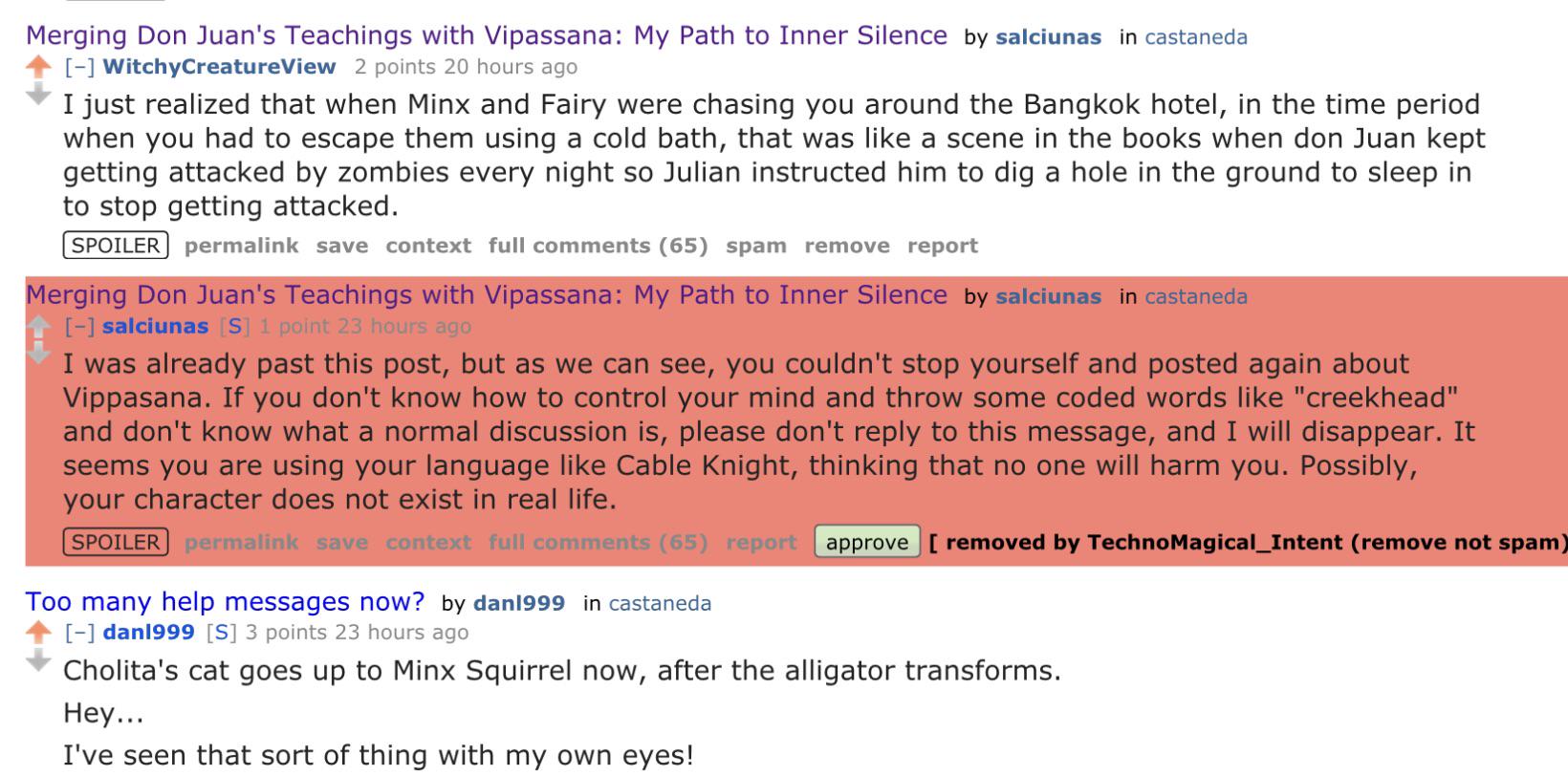Viewport: 1568px width, 776px height.
Task: Open full comments (65) on first comment
Action: pos(598,246)
